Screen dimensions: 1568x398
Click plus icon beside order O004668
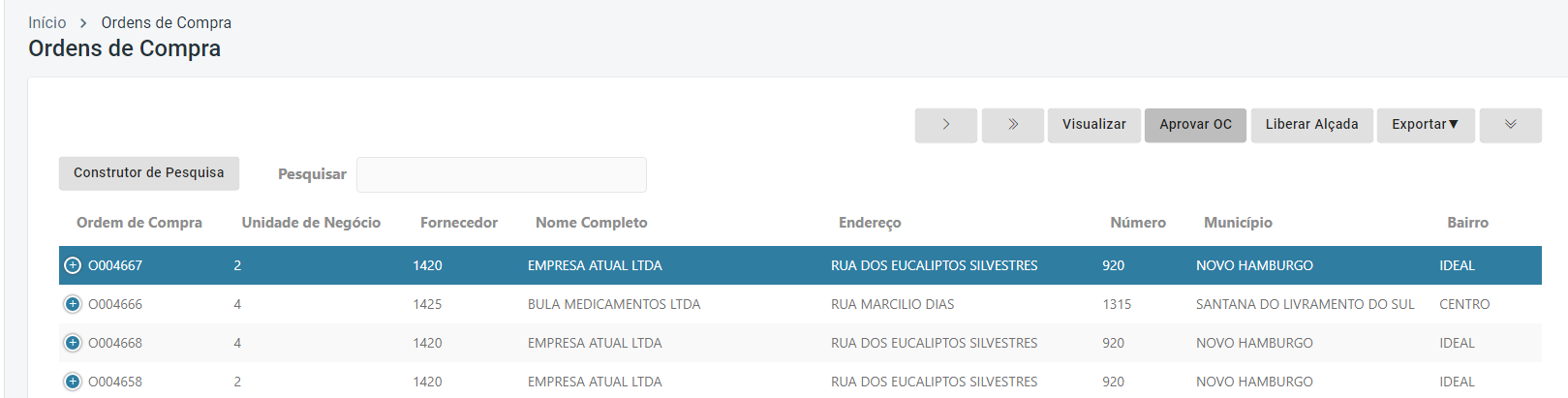point(73,343)
